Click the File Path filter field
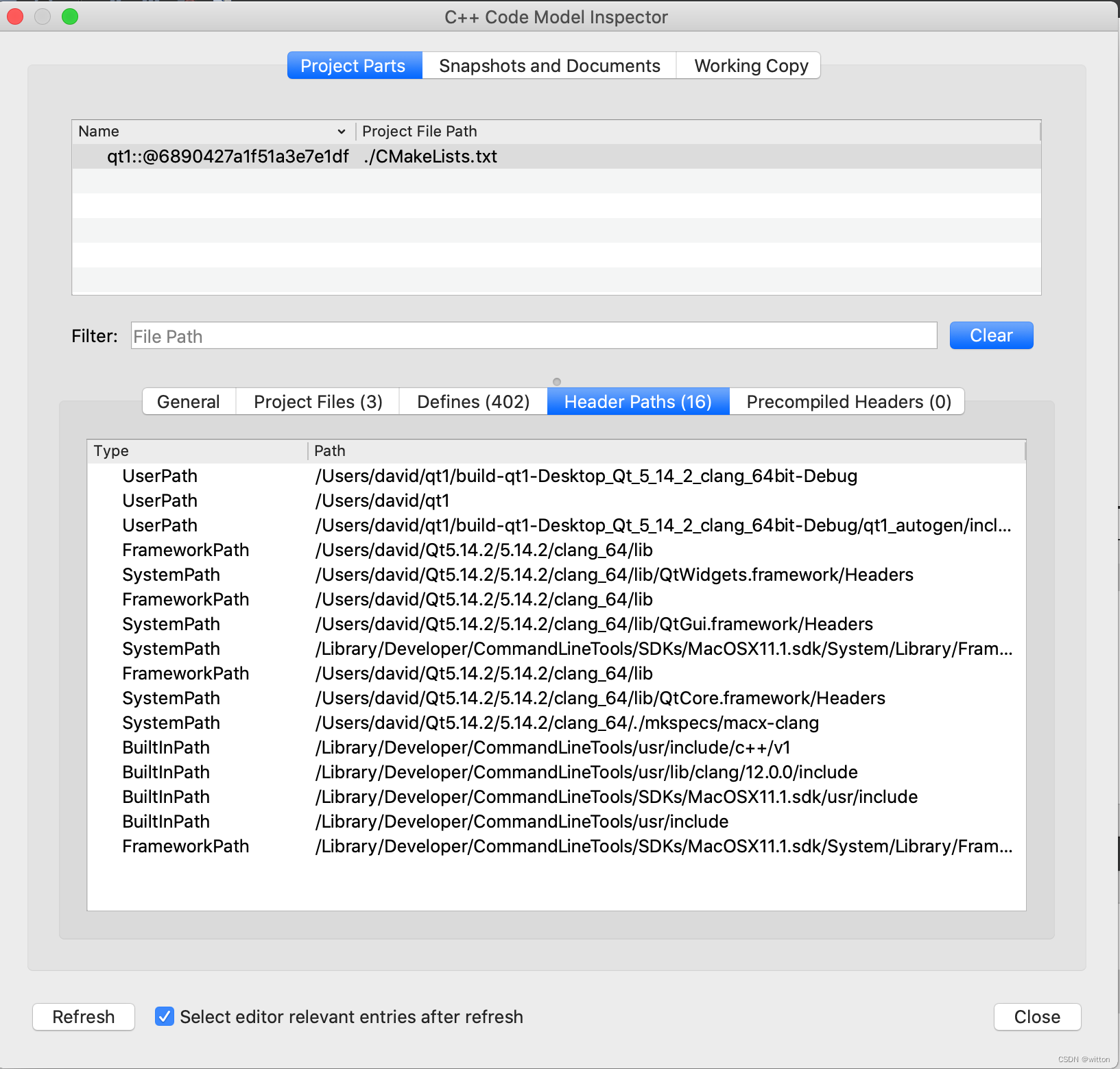The image size is (1120, 1069). (x=534, y=336)
